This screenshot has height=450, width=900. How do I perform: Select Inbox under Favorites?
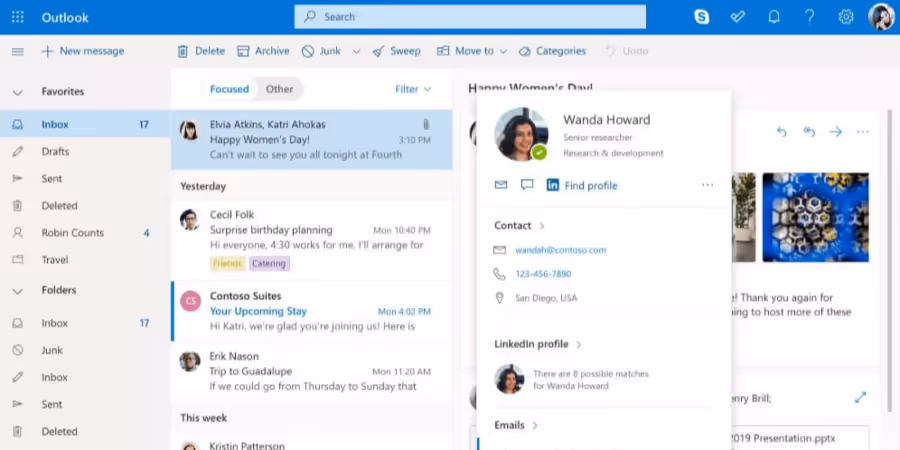85,124
